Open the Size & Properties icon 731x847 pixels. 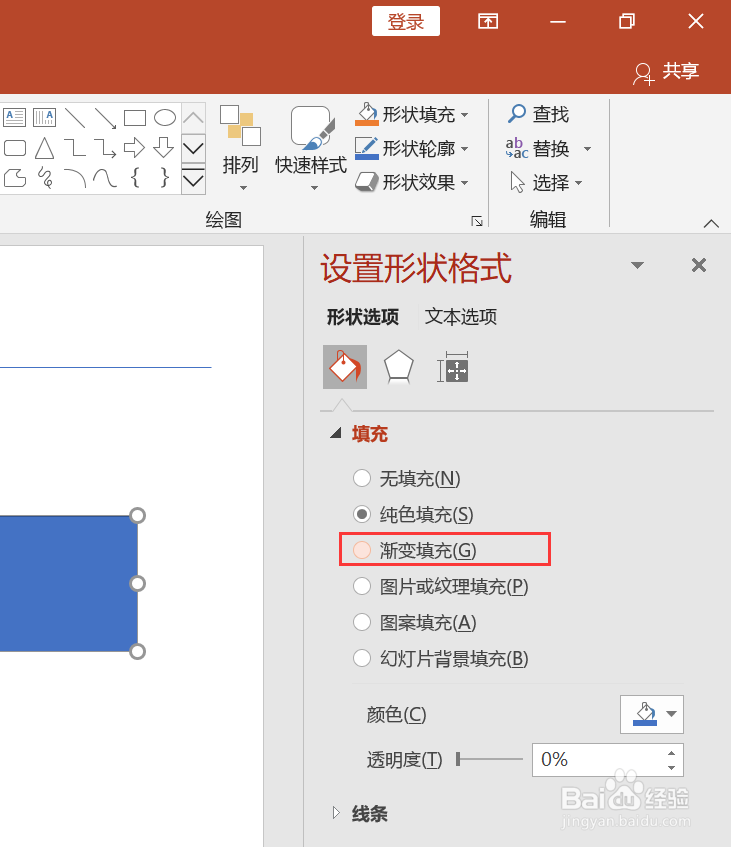[x=453, y=367]
